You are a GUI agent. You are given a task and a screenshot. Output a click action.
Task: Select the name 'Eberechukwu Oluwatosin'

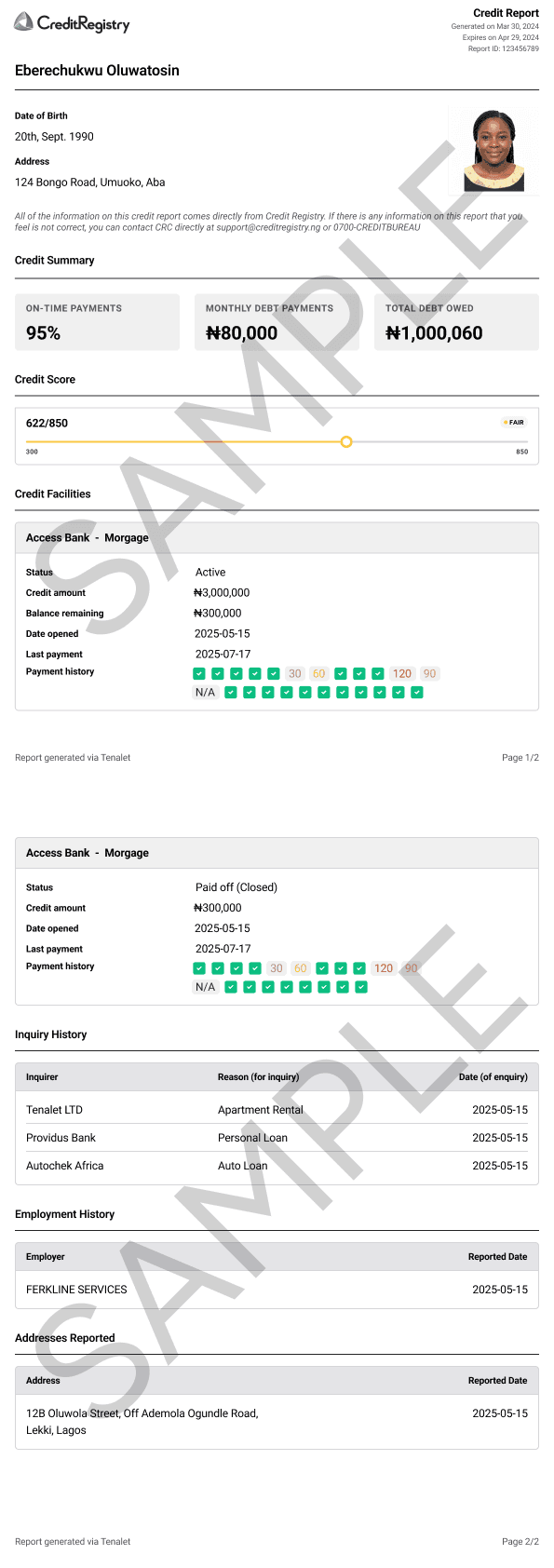coord(97,71)
